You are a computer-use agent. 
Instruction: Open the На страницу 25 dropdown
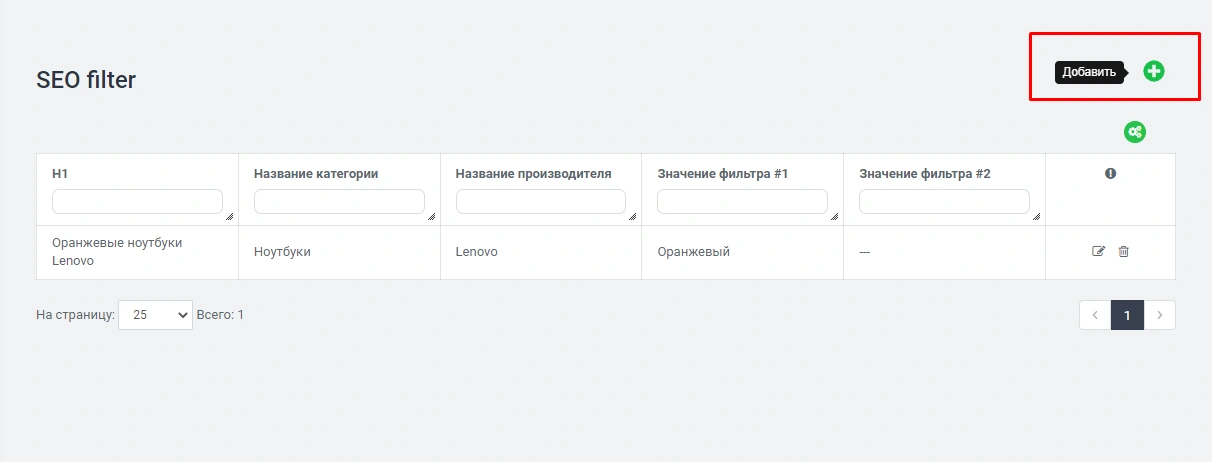coord(155,315)
